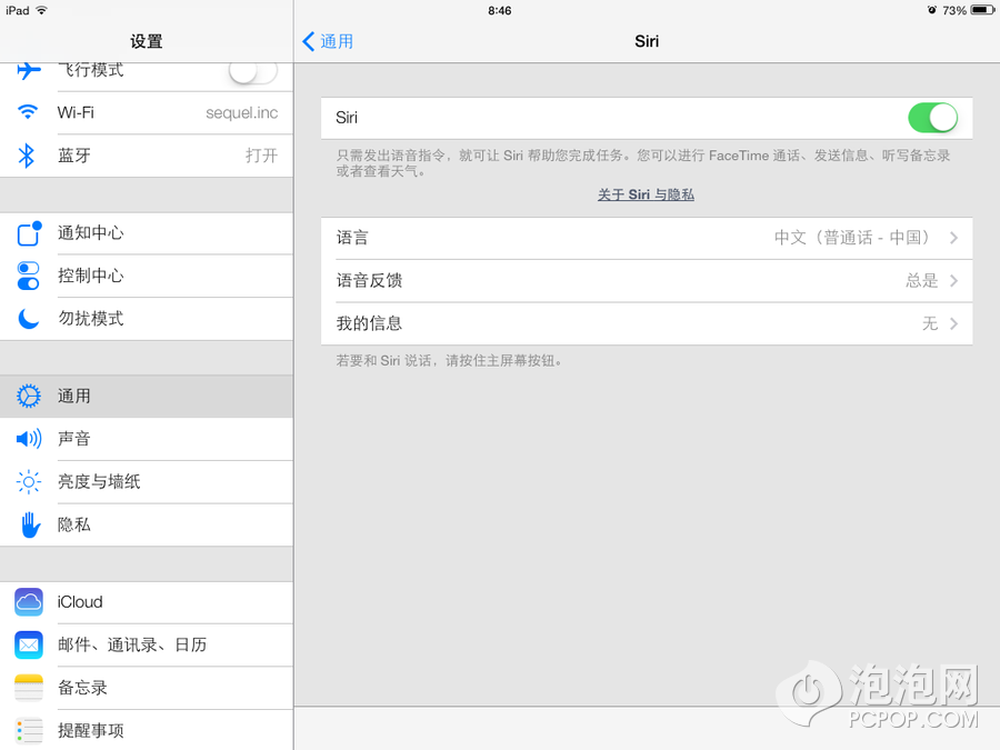Tap the highlighted 通用 label in sidebar

(74, 396)
